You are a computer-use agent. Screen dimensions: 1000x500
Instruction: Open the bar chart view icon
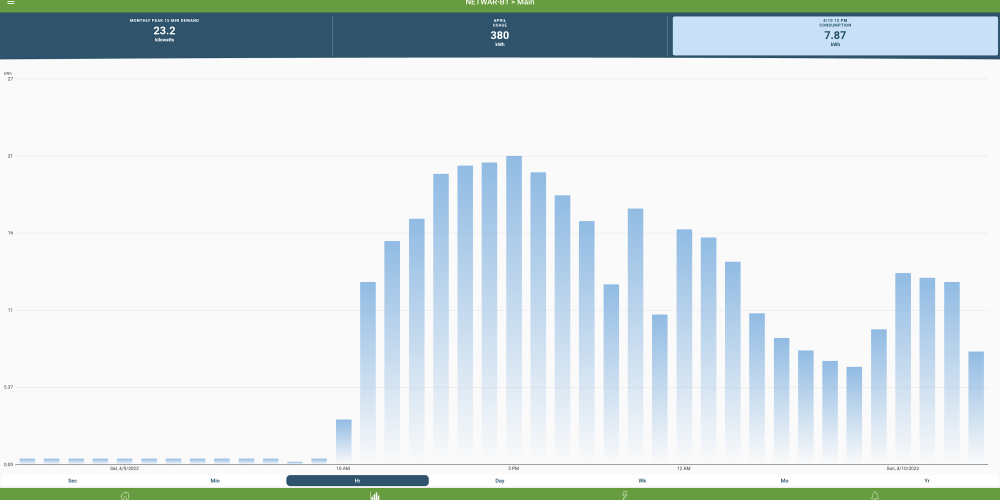(x=375, y=495)
